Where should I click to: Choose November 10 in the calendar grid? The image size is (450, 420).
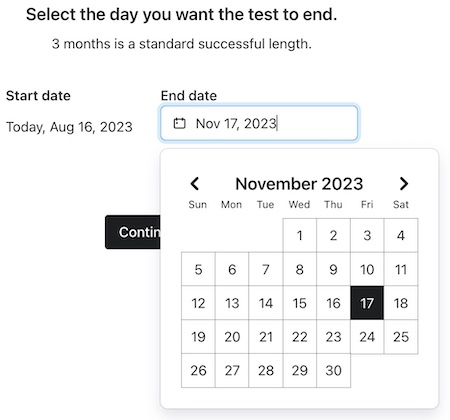[x=367, y=269]
